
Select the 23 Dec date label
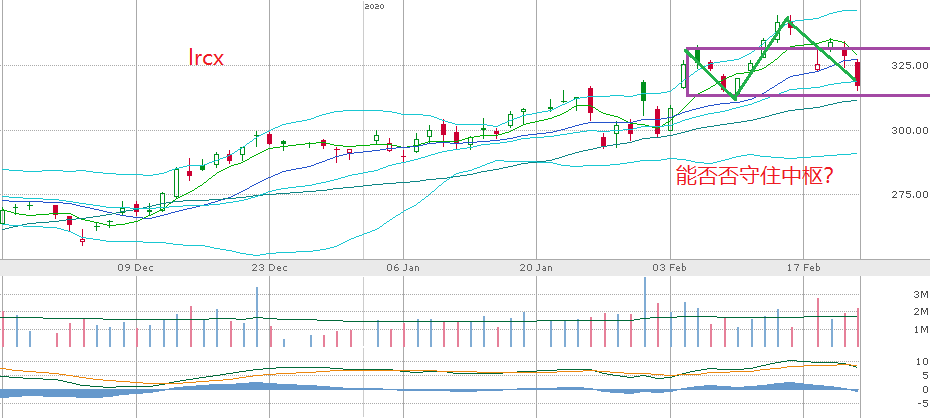[x=270, y=268]
